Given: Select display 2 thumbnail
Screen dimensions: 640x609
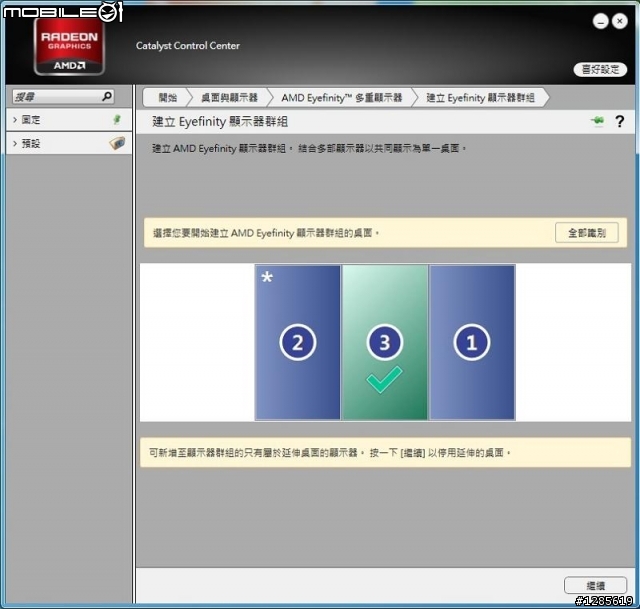Looking at the screenshot, I should coord(298,342).
